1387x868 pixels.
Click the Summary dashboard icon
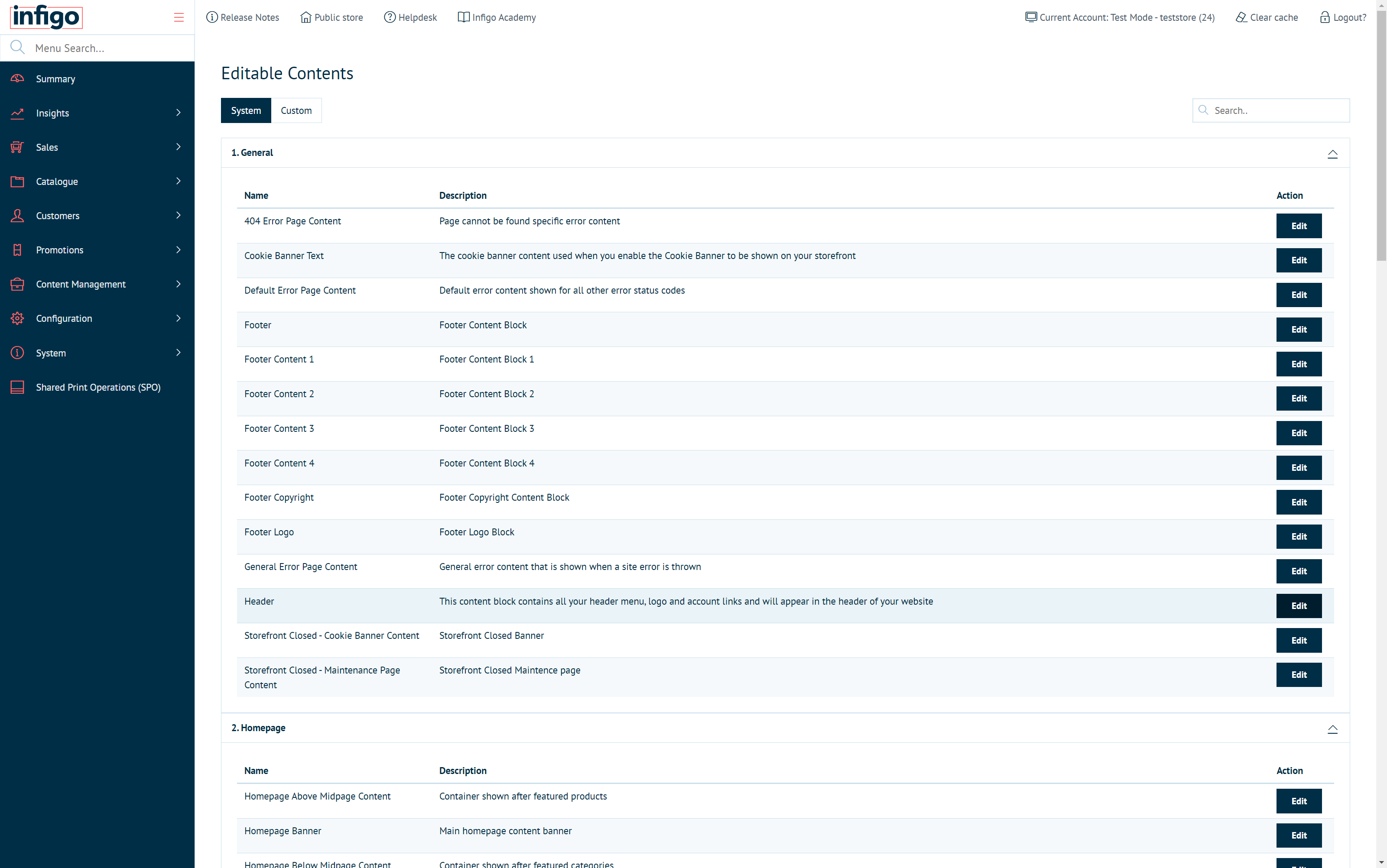pos(17,79)
